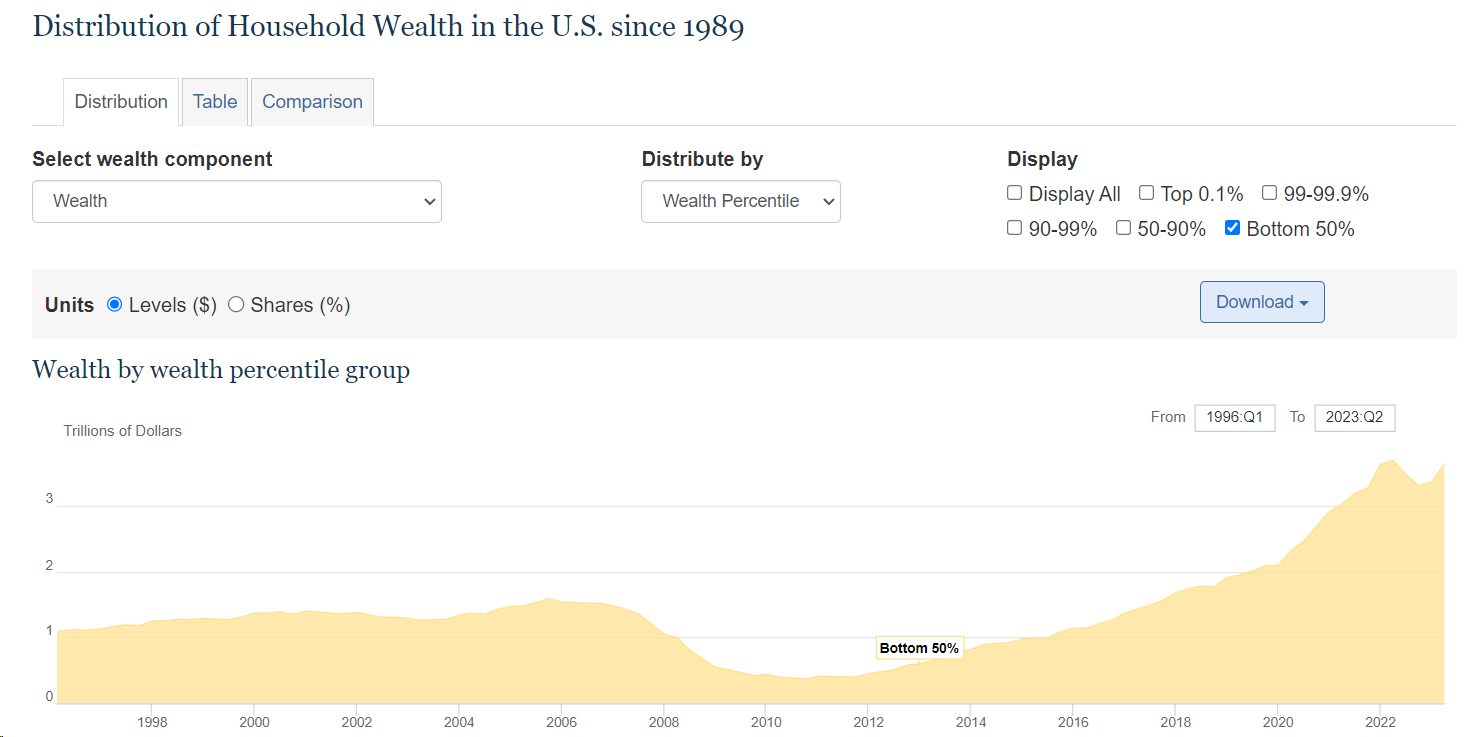The width and height of the screenshot is (1470, 737).
Task: Click the Bottom 50% chart label
Action: 919,648
